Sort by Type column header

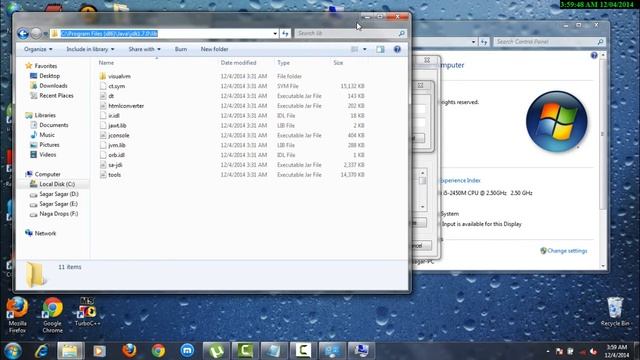283,63
